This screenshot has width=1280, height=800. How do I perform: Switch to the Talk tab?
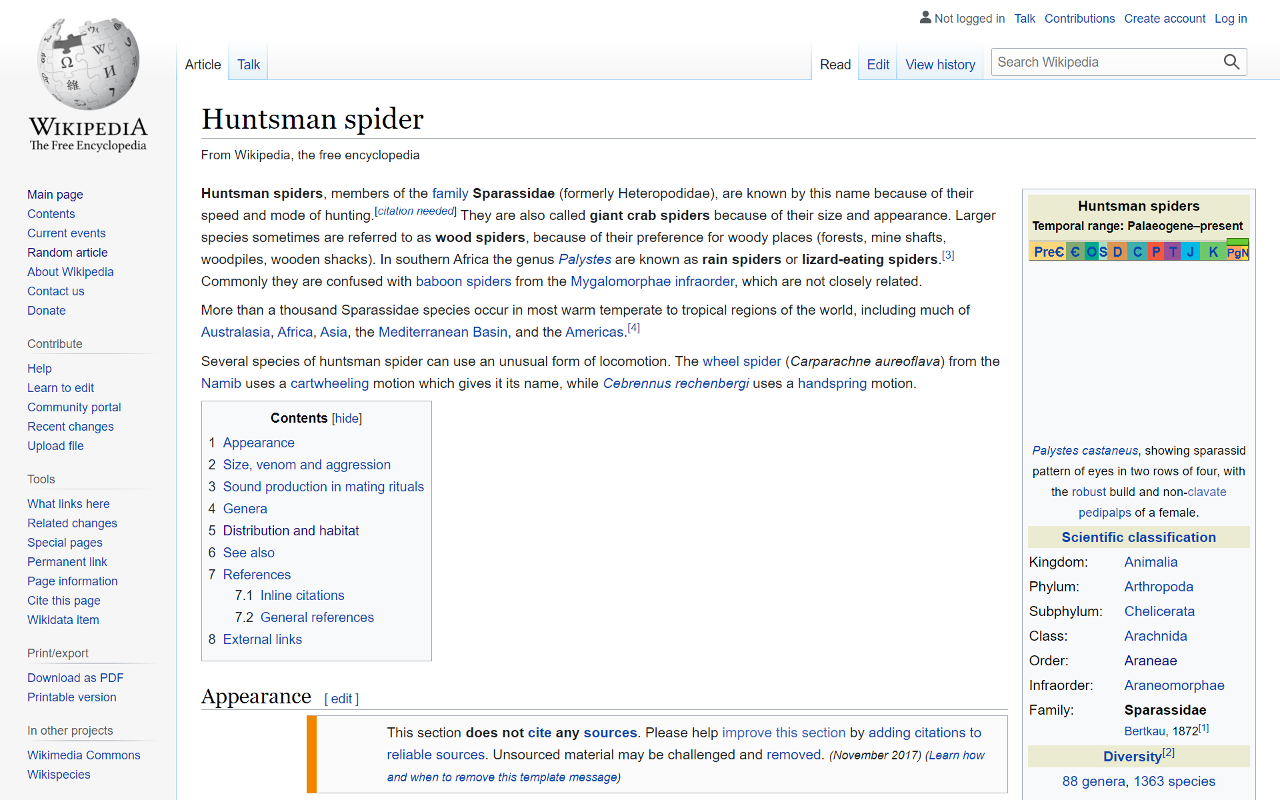click(248, 65)
